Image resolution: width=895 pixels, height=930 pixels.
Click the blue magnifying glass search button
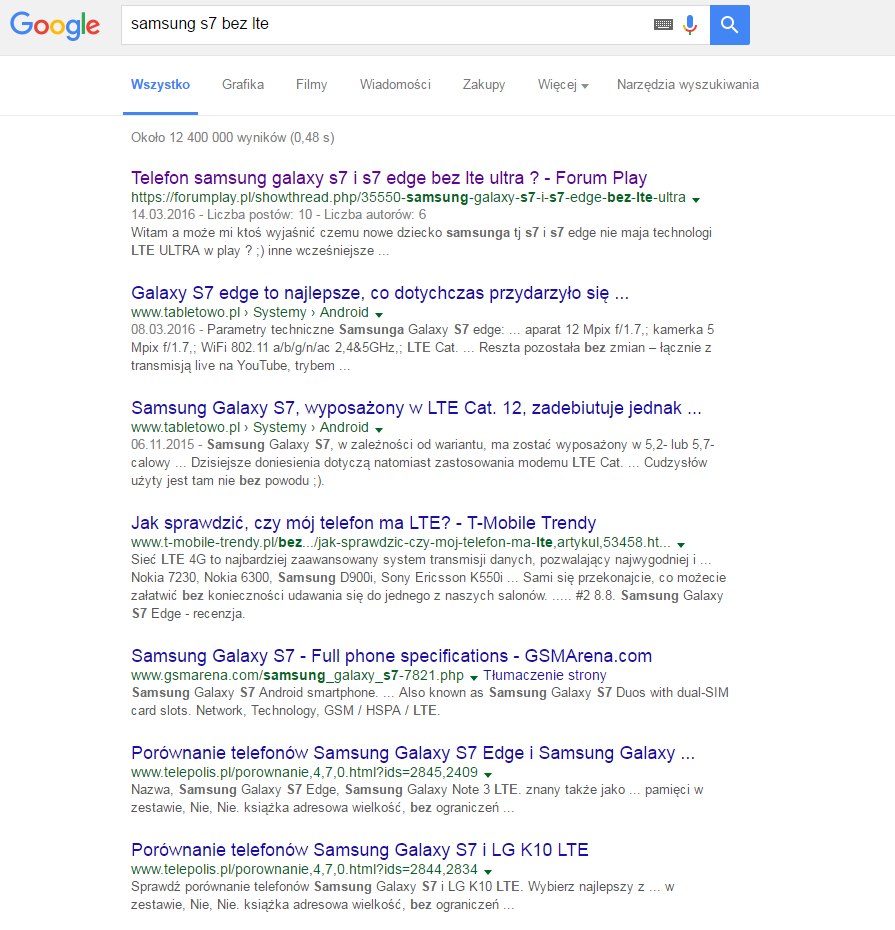pos(729,24)
